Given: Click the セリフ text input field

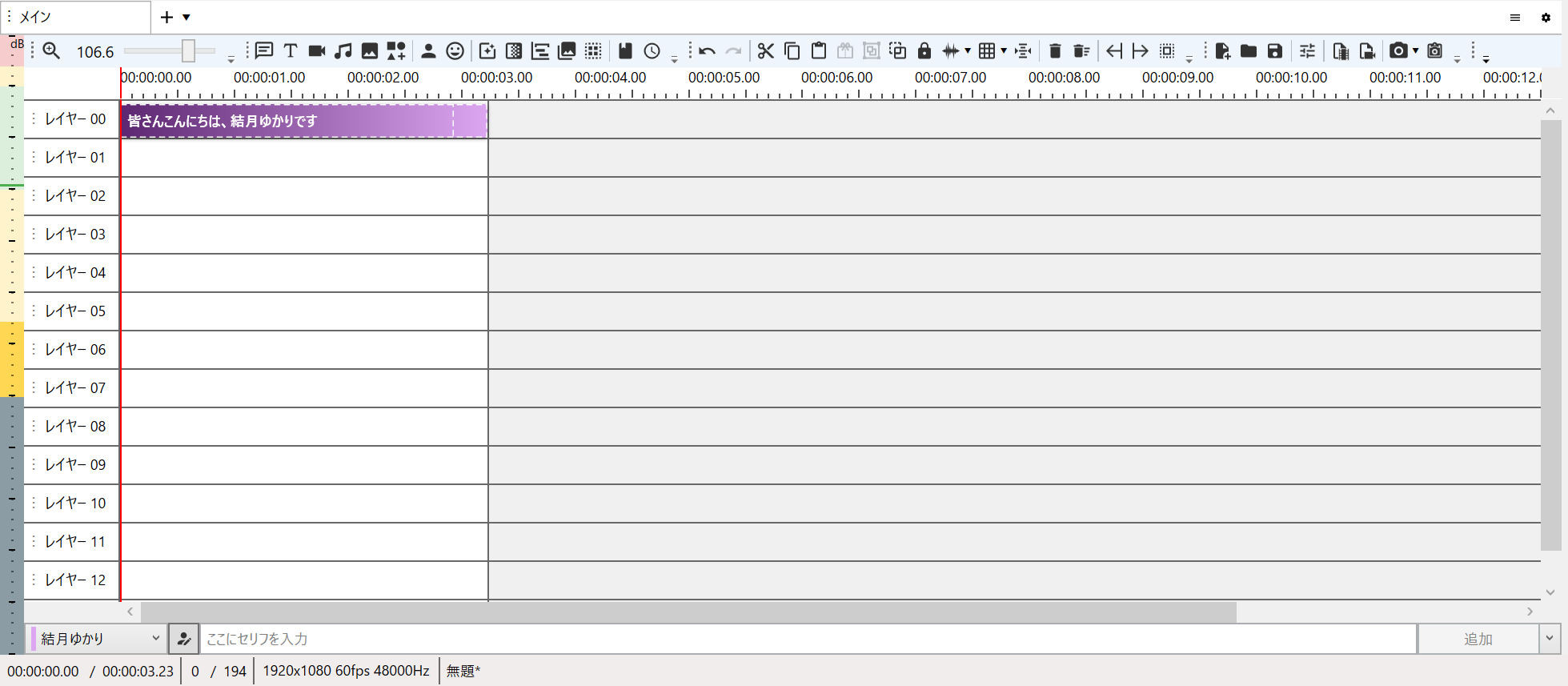Looking at the screenshot, I should [x=807, y=639].
